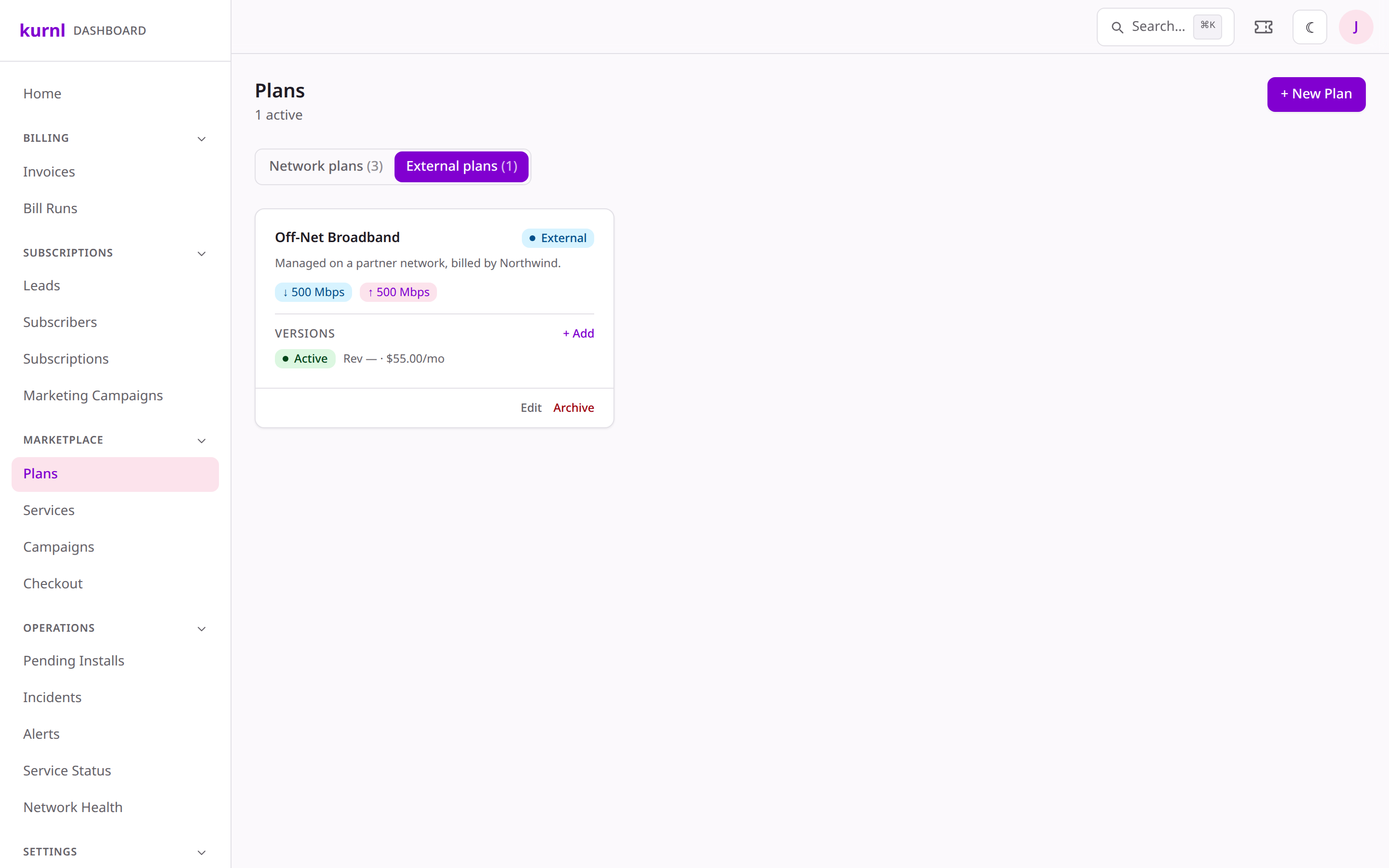Collapse the Subscriptions section chevron
This screenshot has width=1389, height=868.
[202, 254]
